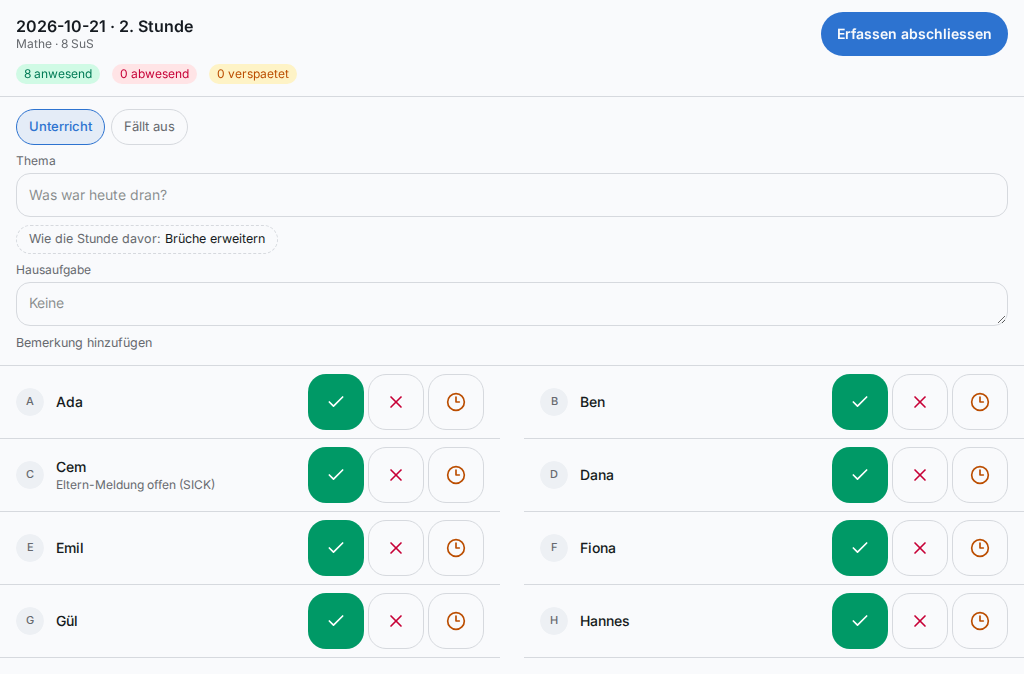Click into the Hausaufgabe text area
1024x674 pixels.
[512, 304]
